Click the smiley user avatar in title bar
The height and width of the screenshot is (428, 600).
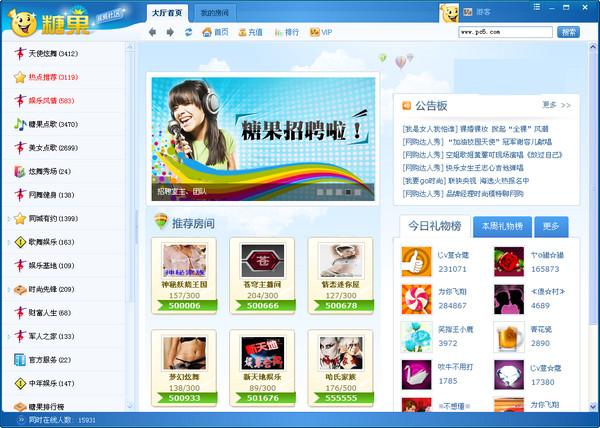click(449, 13)
